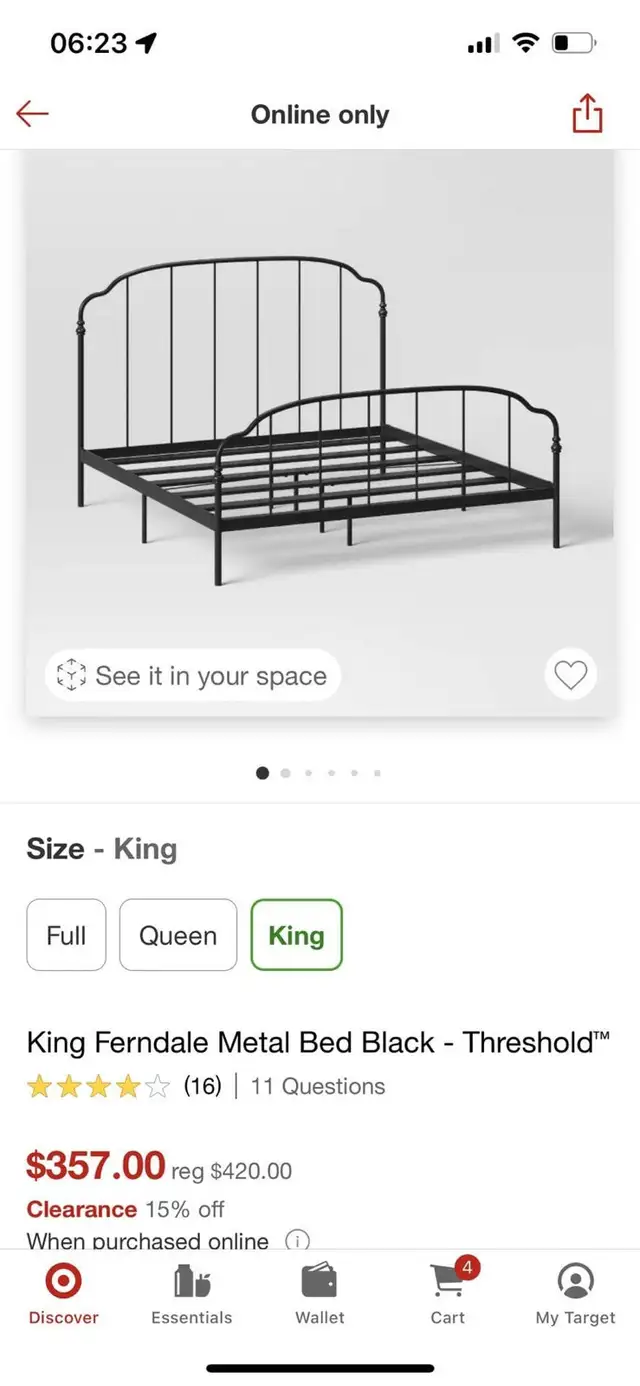Select the Queen size option

pos(178,935)
